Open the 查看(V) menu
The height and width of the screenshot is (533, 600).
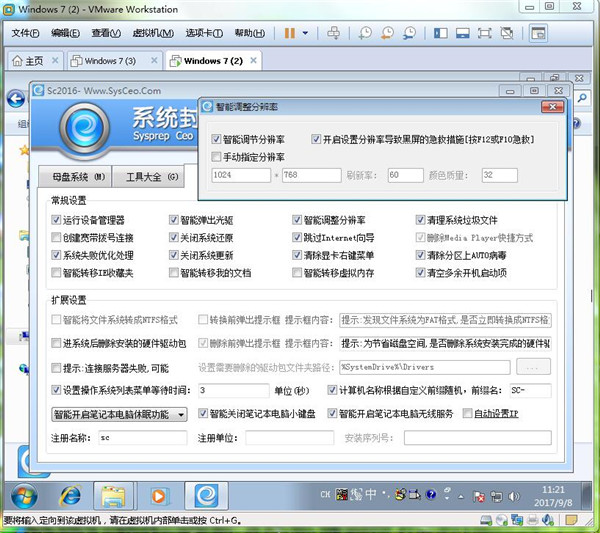tap(106, 33)
